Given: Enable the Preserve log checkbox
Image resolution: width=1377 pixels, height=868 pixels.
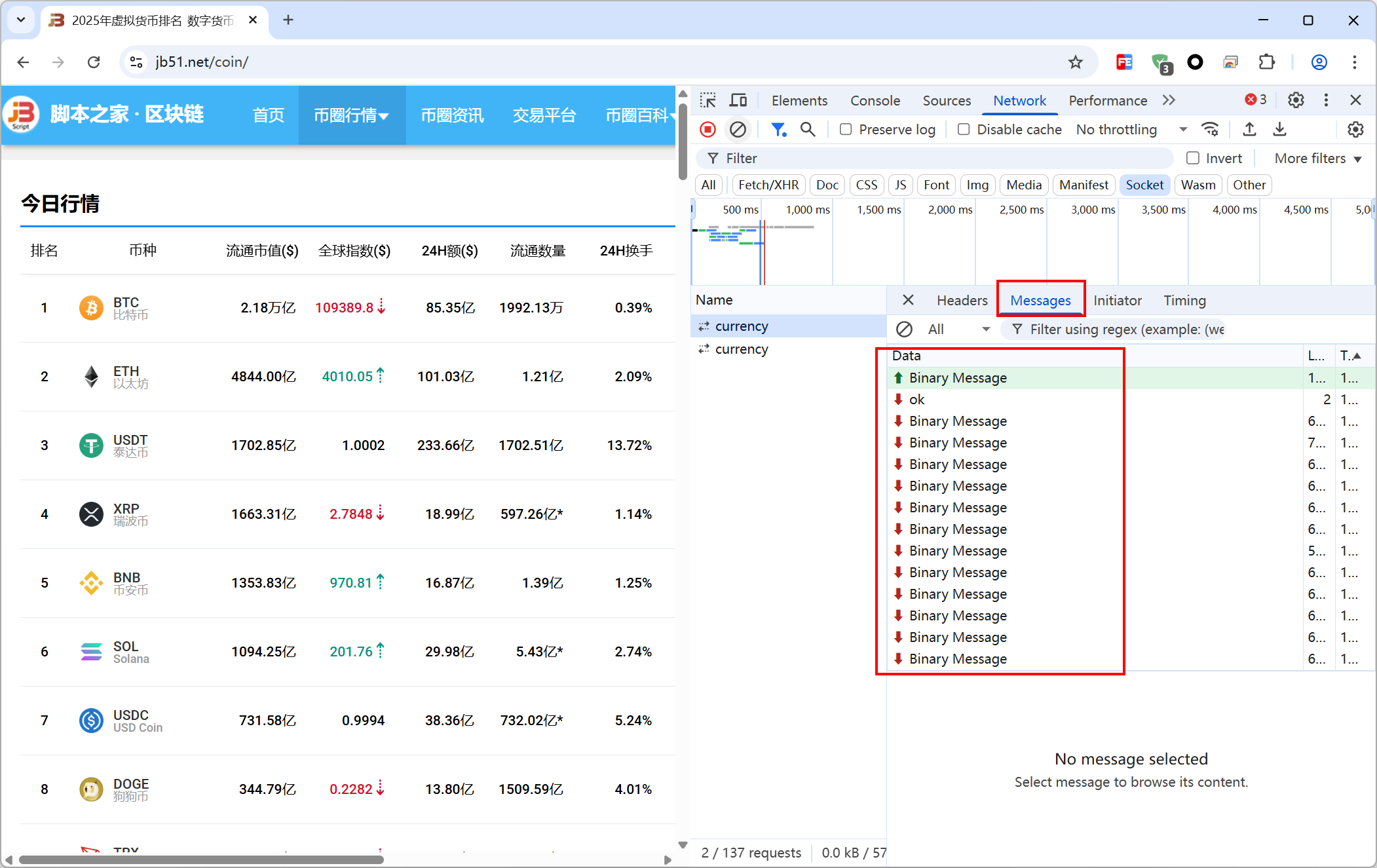Looking at the screenshot, I should [x=846, y=130].
